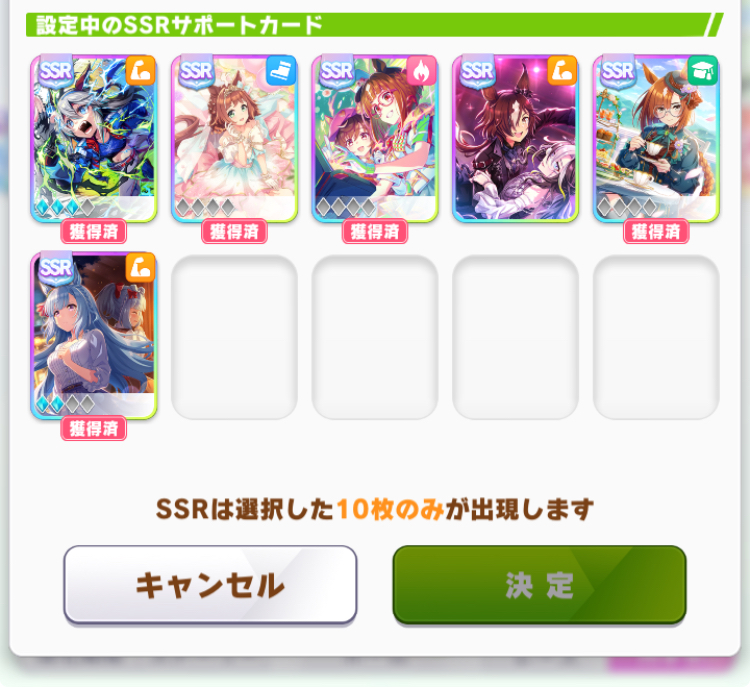The width and height of the screenshot is (750, 687).
Task: Select the SSR card with red glasses
Action: coord(375,139)
